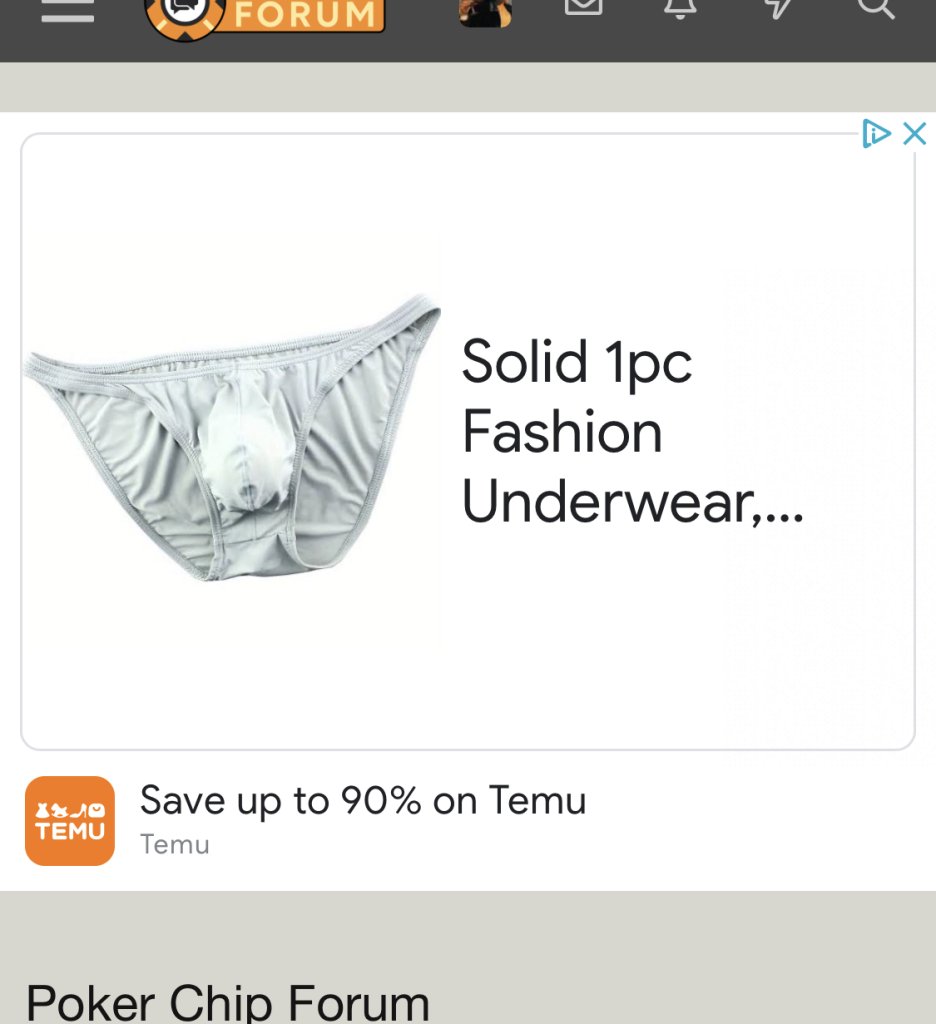The height and width of the screenshot is (1024, 936).
Task: Click the orange Temu app logo
Action: [70, 821]
